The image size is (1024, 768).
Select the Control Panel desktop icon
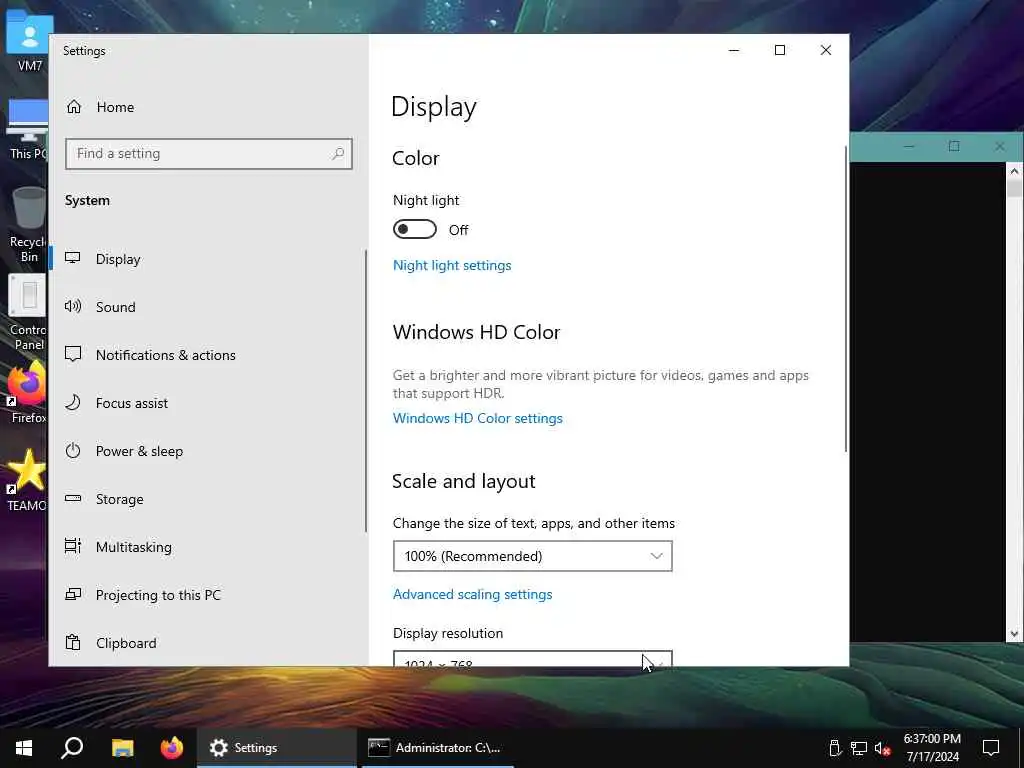point(28,312)
